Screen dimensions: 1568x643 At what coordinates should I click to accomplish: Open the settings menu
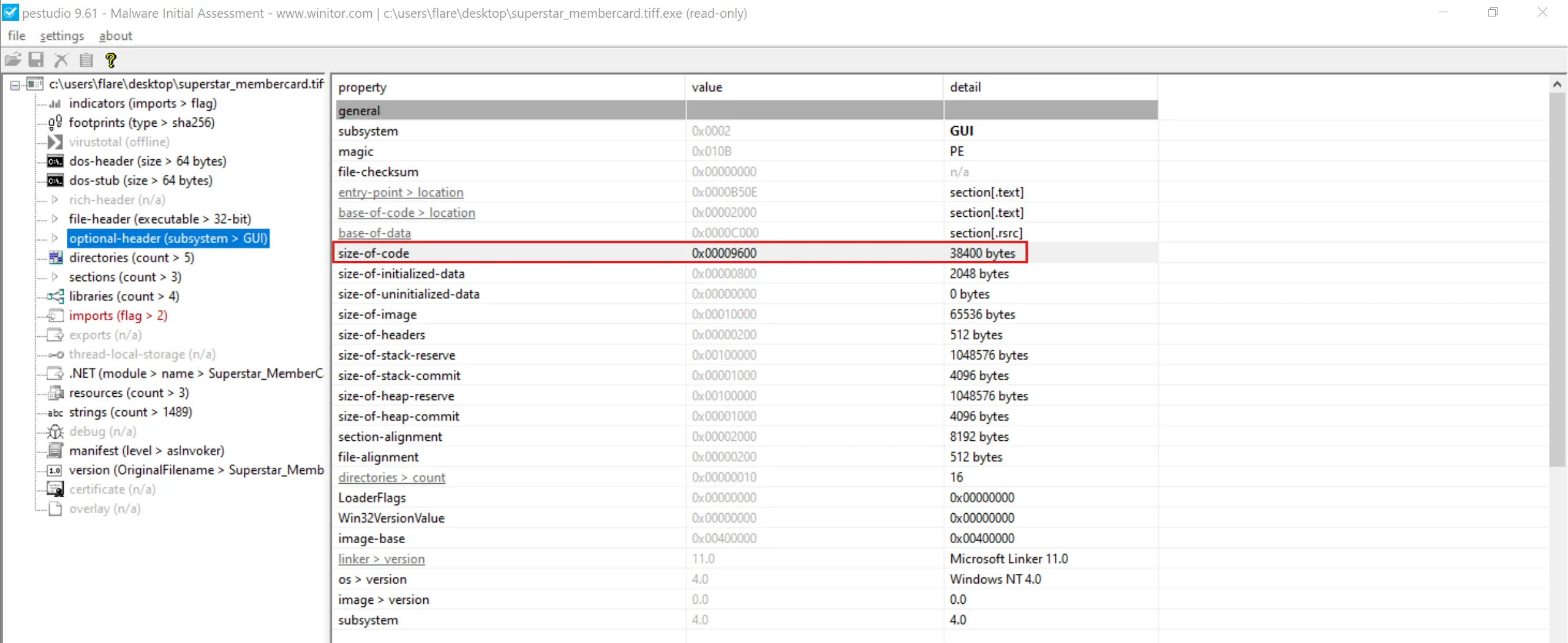tap(62, 36)
